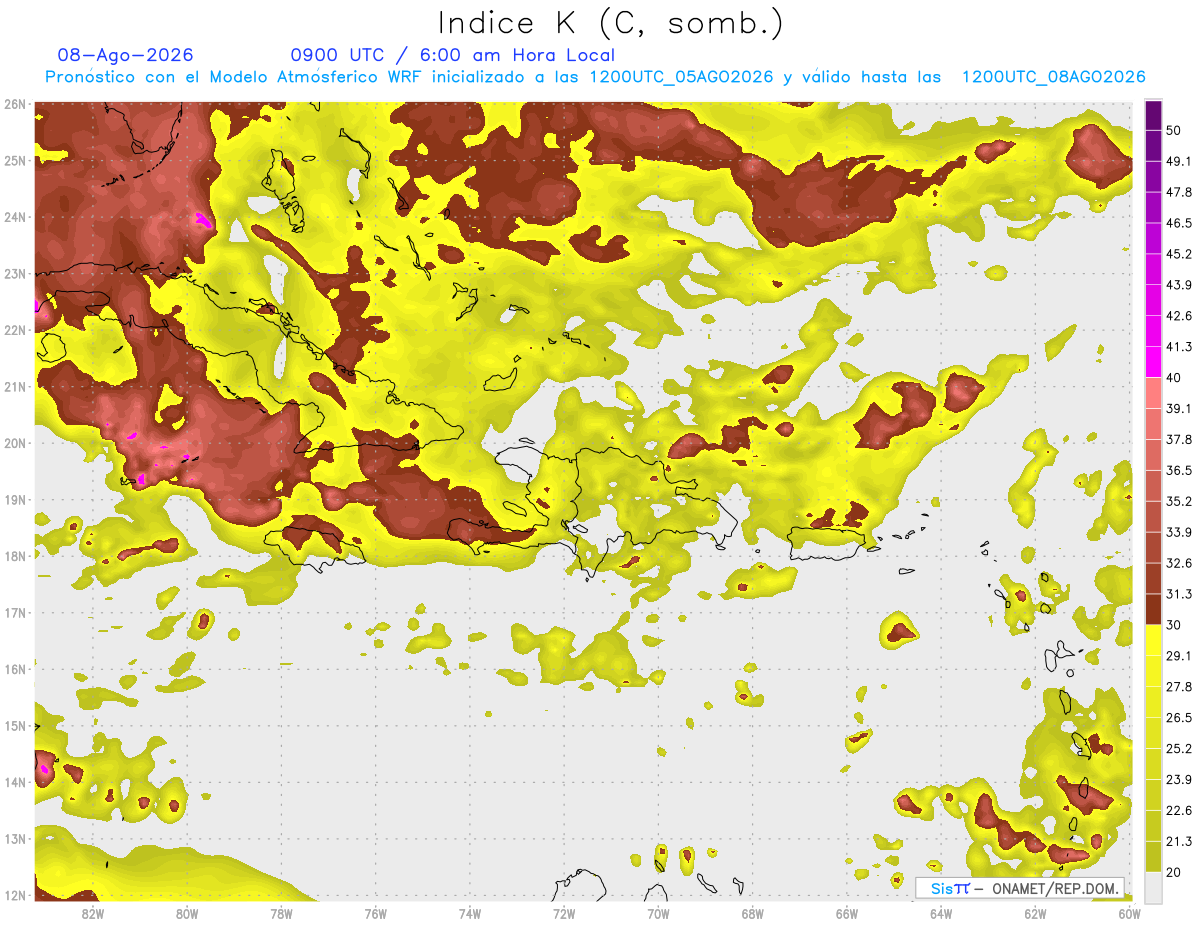The width and height of the screenshot is (1200, 927).
Task: Click the chart title 'Indice K (C, somb.)'
Action: (x=611, y=23)
